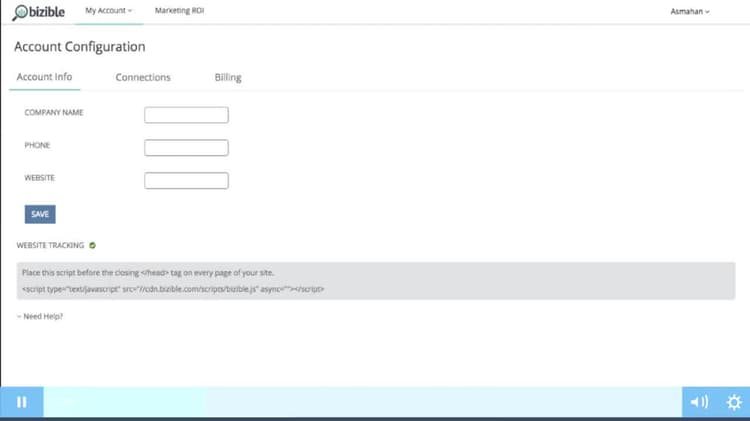Select the Account Info tab

44,77
